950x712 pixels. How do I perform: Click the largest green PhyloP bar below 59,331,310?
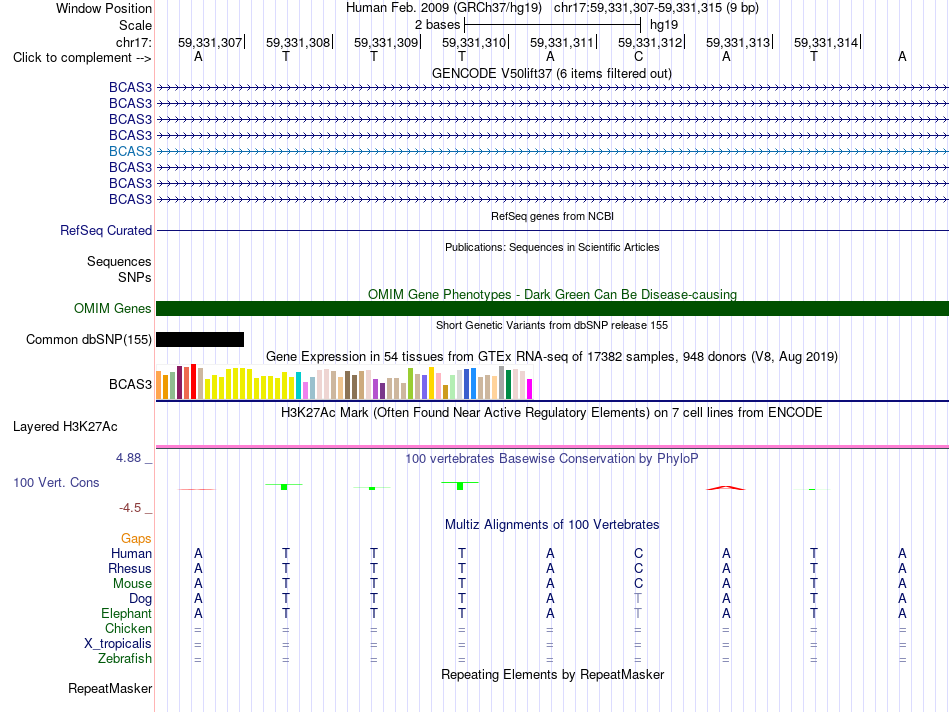[x=460, y=486]
